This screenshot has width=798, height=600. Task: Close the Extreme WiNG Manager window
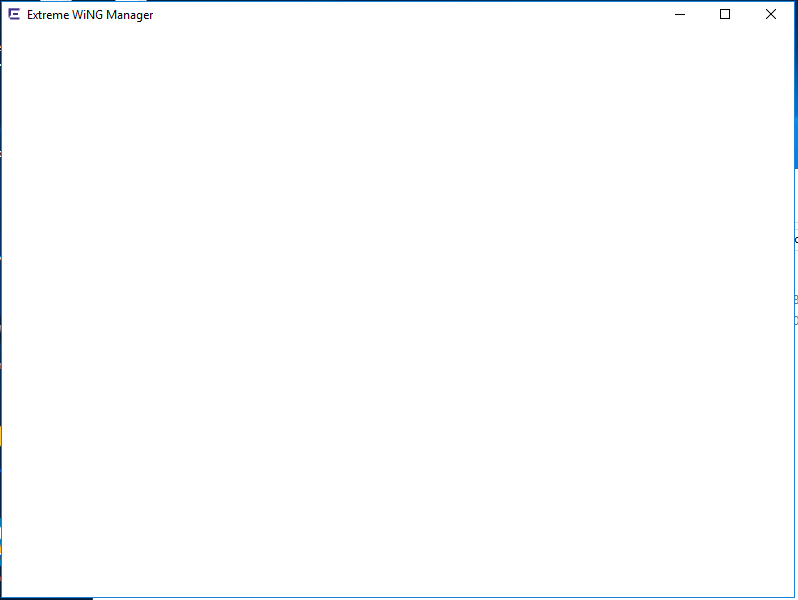click(771, 14)
